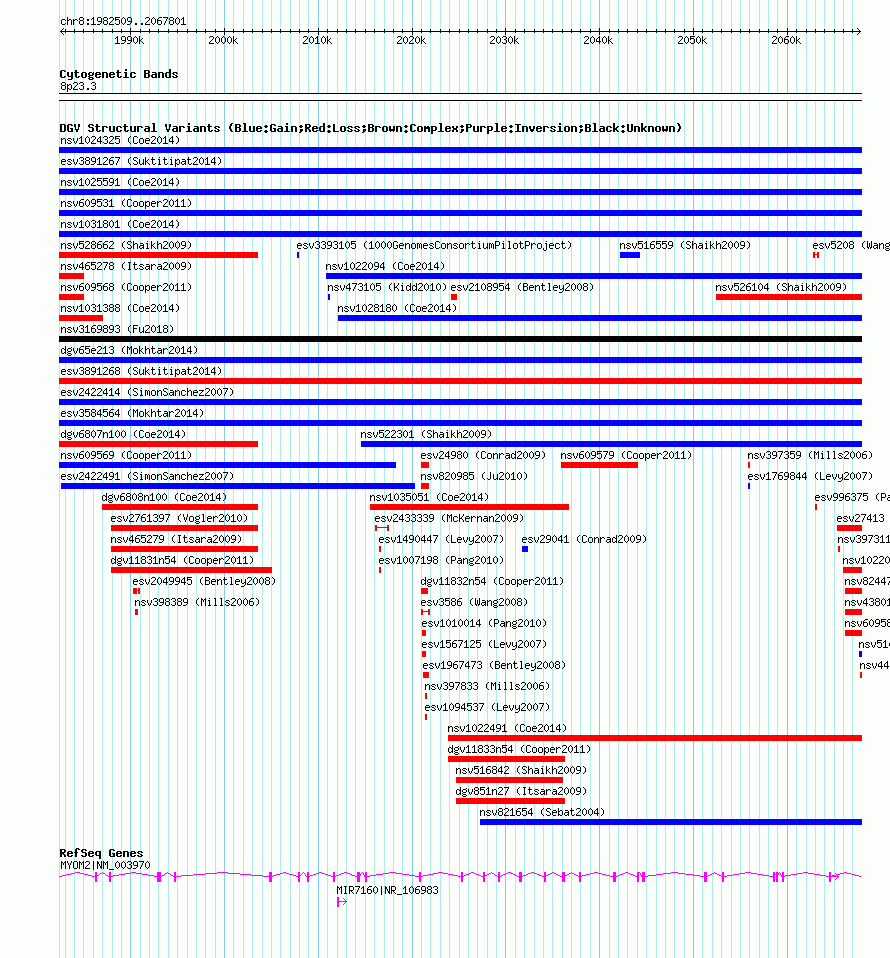The width and height of the screenshot is (890, 958).
Task: Click the nsv609569 (Cooper2011) blue bar
Action: click(x=227, y=466)
